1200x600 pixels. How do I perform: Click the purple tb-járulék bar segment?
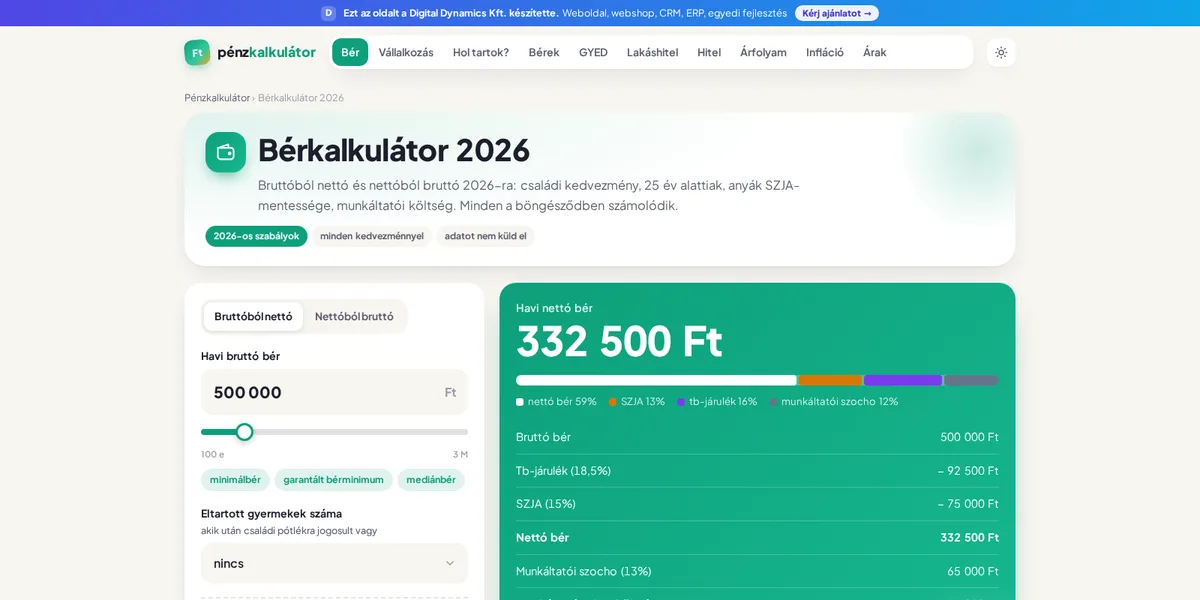pos(903,380)
